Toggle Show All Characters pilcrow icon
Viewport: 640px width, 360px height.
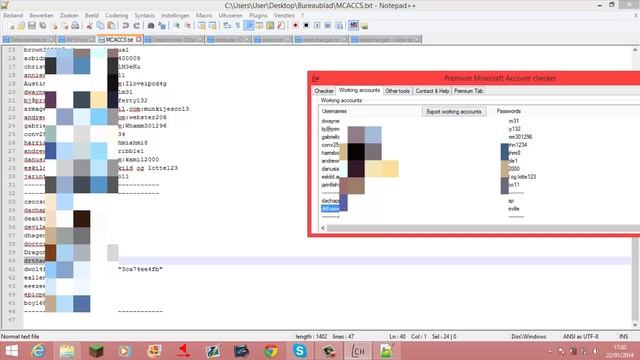click(238, 26)
